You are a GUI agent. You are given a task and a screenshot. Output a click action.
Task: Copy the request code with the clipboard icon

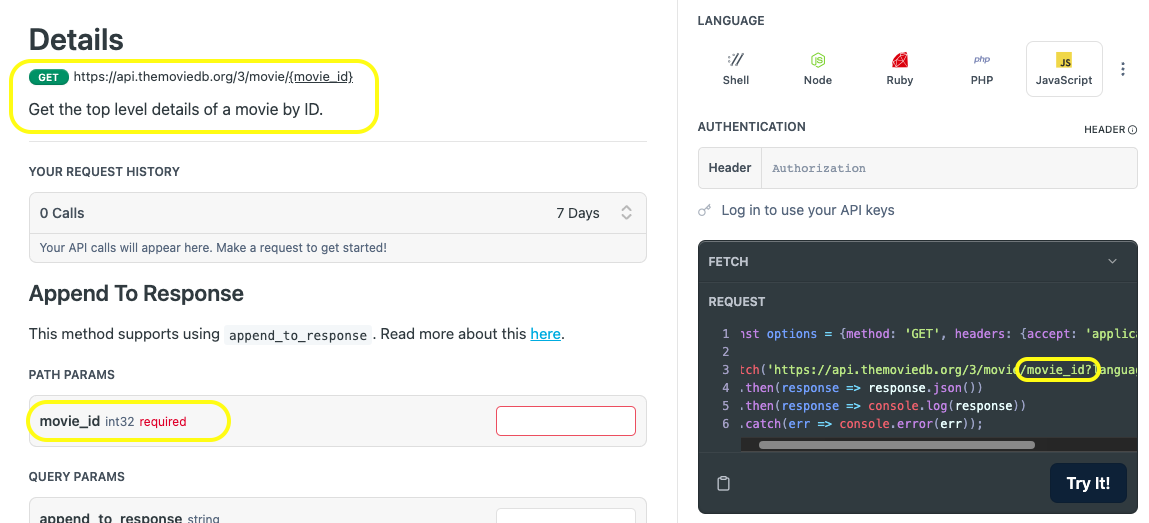723,483
